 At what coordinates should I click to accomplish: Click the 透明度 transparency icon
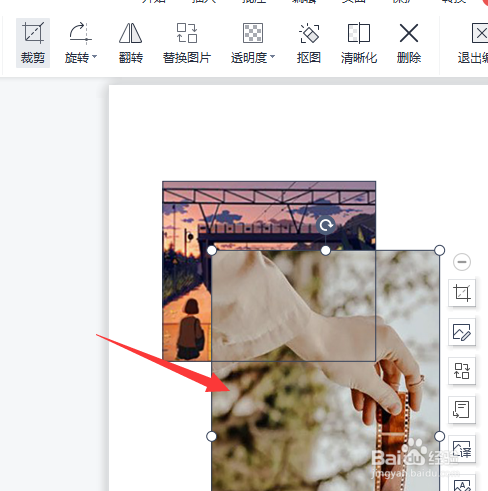(253, 33)
